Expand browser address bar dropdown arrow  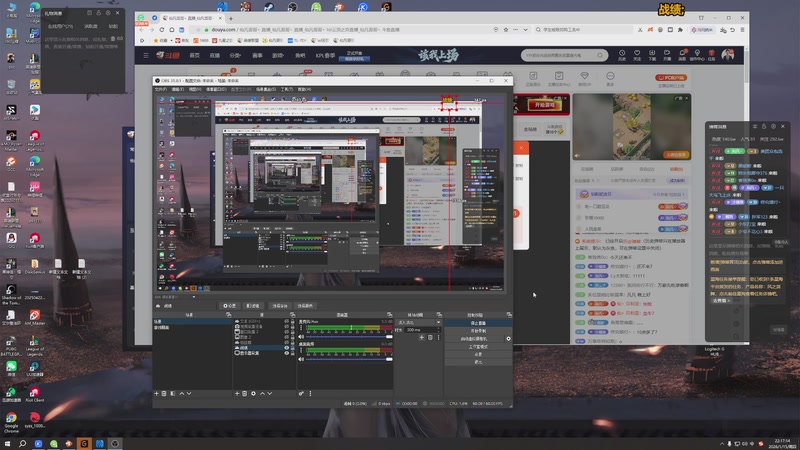(526, 30)
